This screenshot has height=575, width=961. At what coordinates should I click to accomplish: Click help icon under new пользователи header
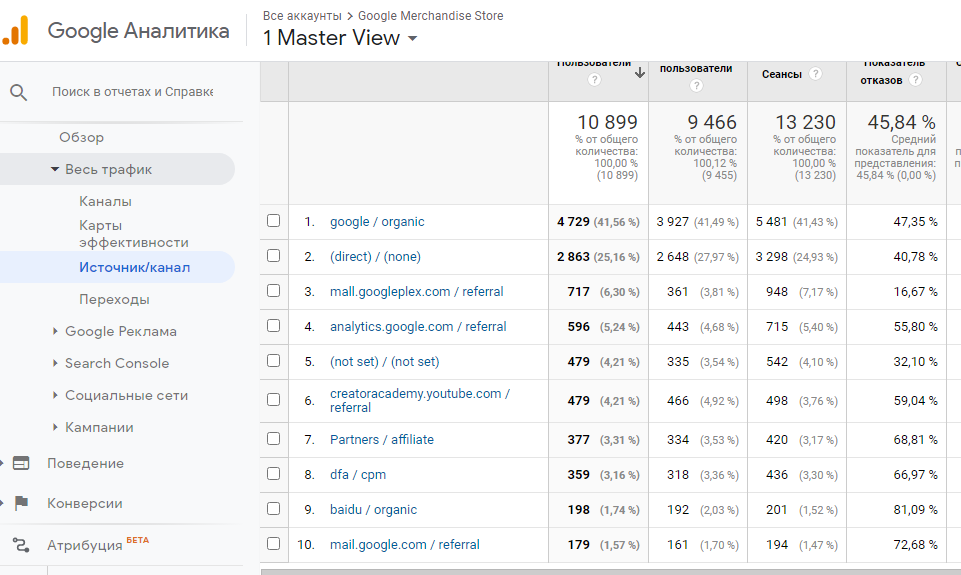pos(696,86)
